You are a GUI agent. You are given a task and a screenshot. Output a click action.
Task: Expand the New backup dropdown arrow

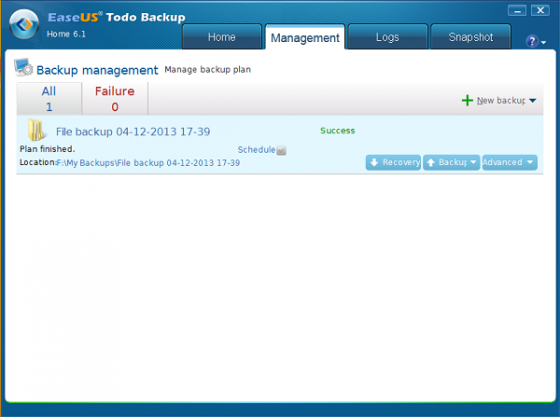(x=532, y=101)
